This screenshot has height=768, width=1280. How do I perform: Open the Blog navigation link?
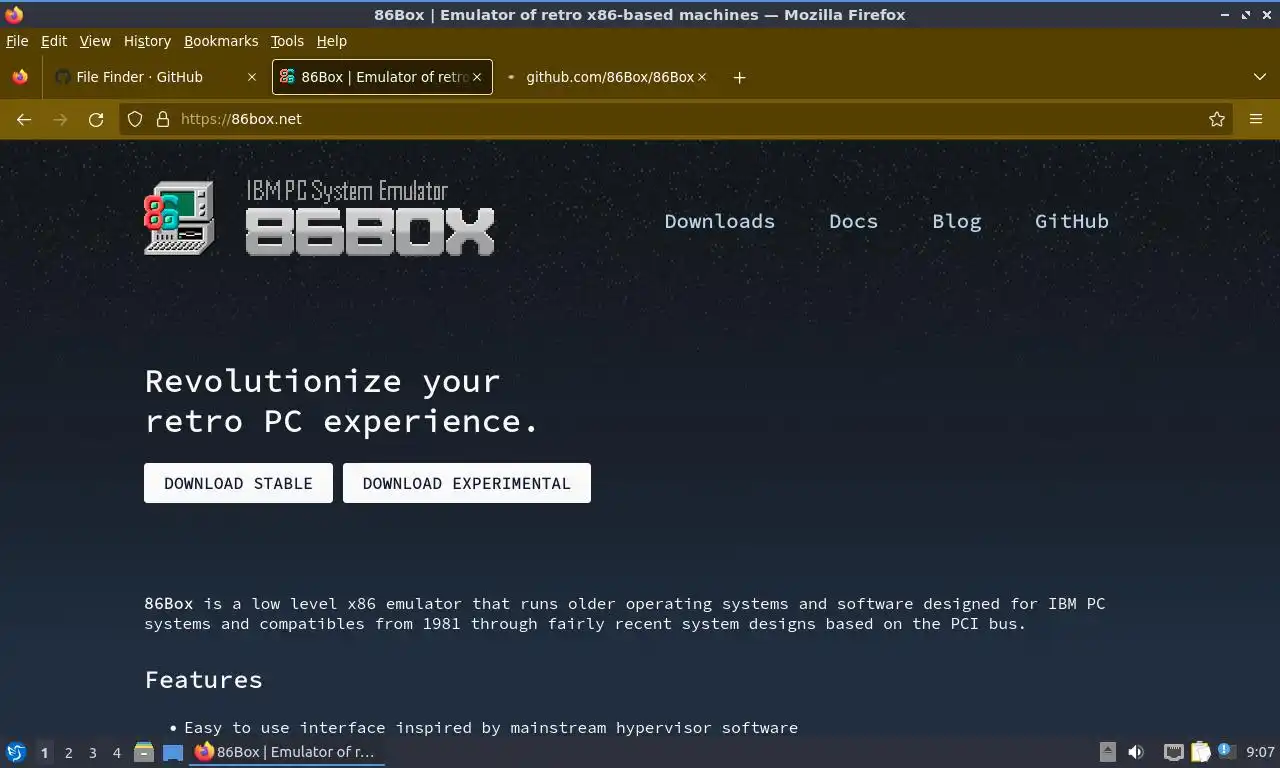point(957,221)
